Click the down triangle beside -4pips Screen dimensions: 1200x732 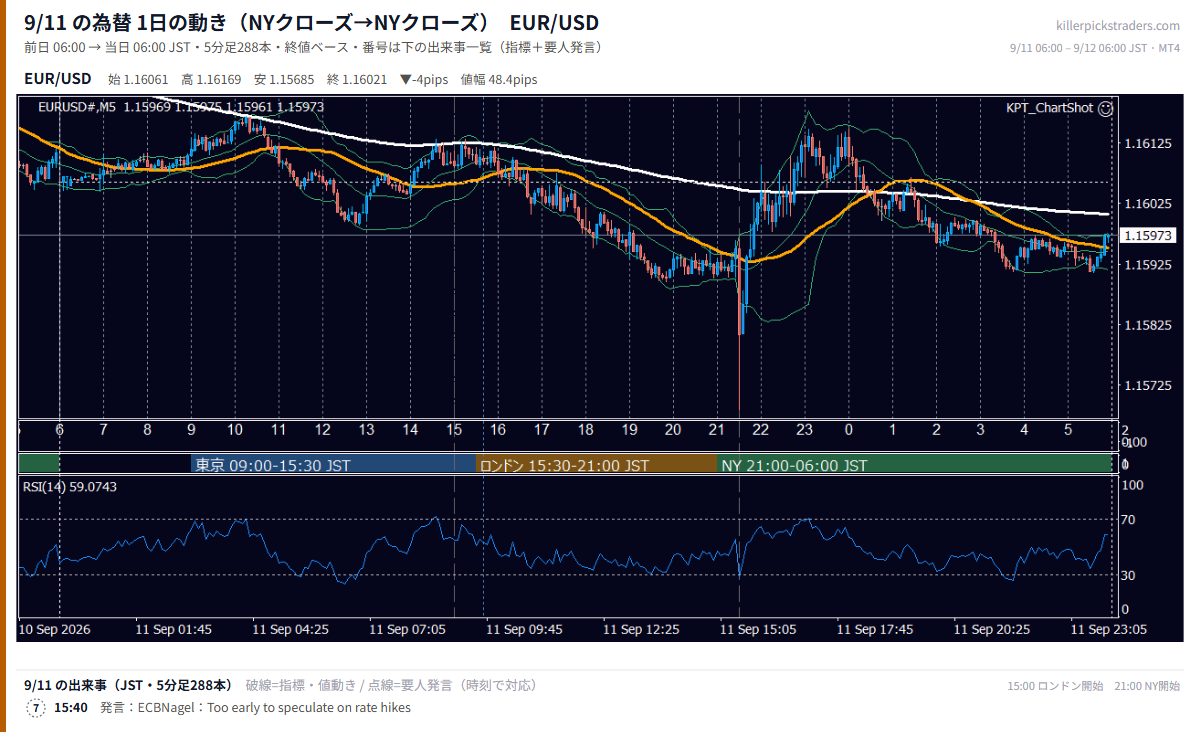(x=405, y=80)
